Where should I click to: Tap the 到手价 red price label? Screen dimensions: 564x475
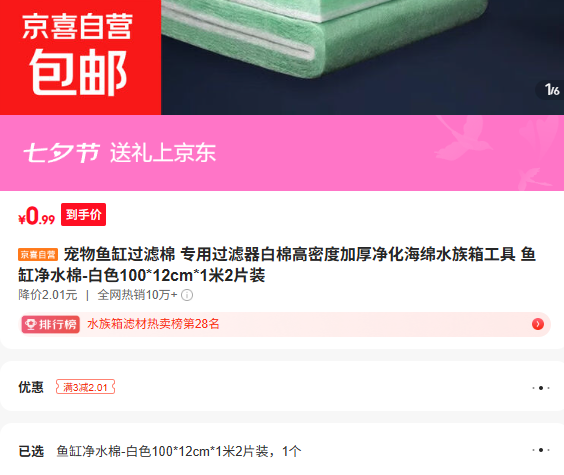tap(83, 215)
